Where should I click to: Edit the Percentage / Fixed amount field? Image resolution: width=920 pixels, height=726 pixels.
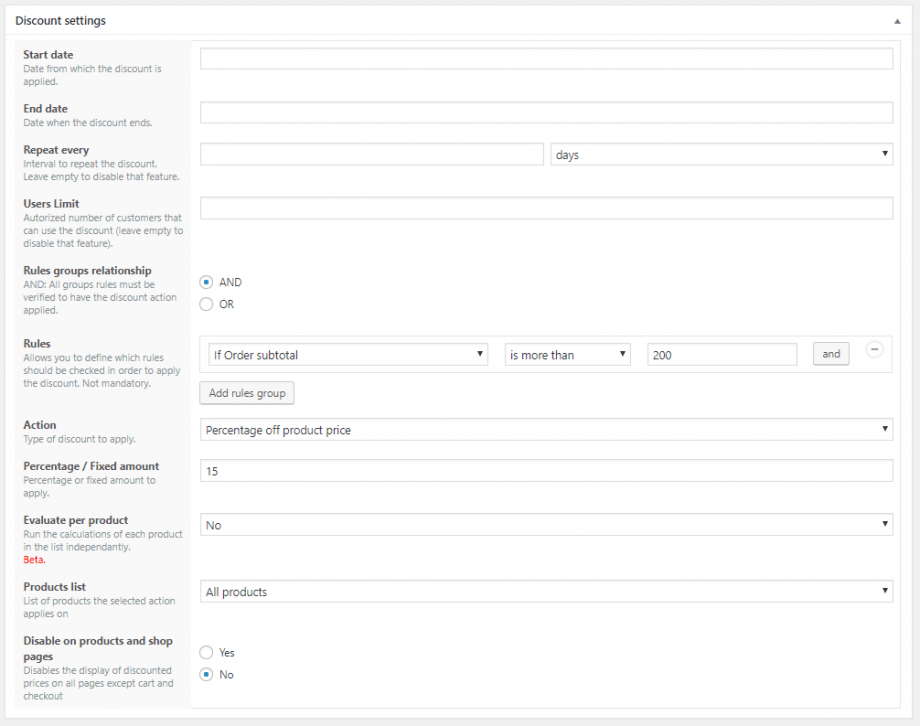[x=546, y=471]
